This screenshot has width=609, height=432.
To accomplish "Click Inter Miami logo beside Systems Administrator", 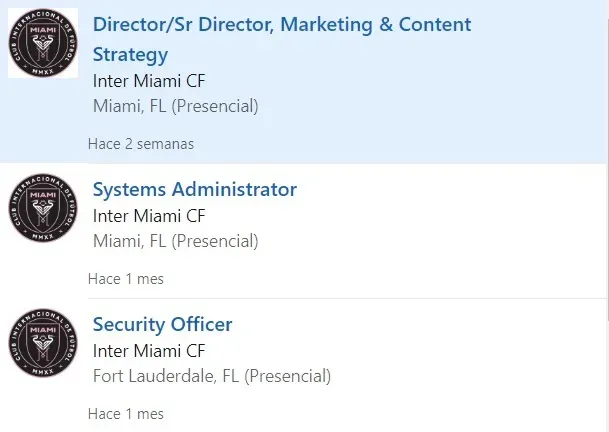I will pos(43,208).
